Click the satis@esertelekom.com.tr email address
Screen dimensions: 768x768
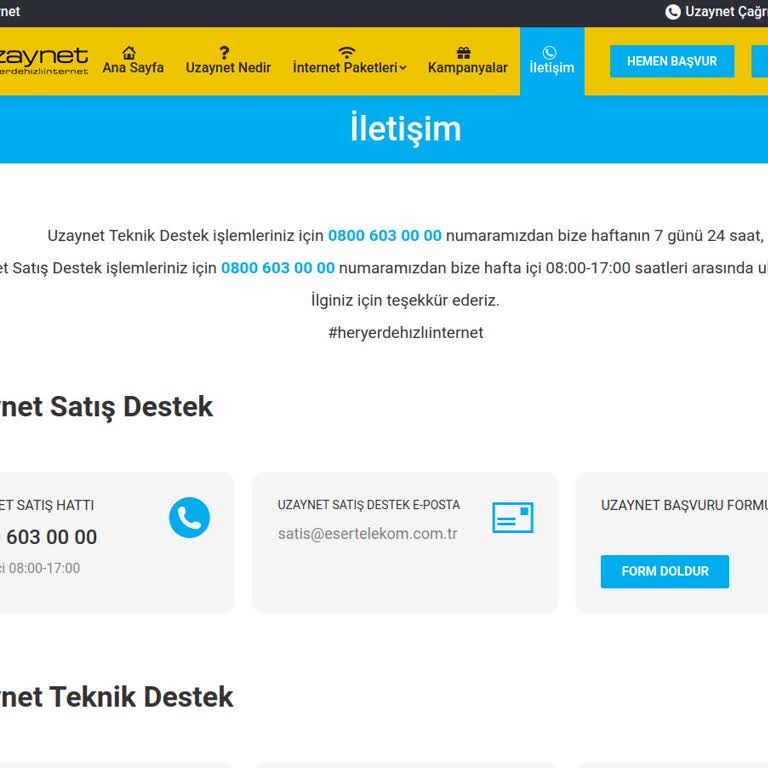[x=367, y=533]
